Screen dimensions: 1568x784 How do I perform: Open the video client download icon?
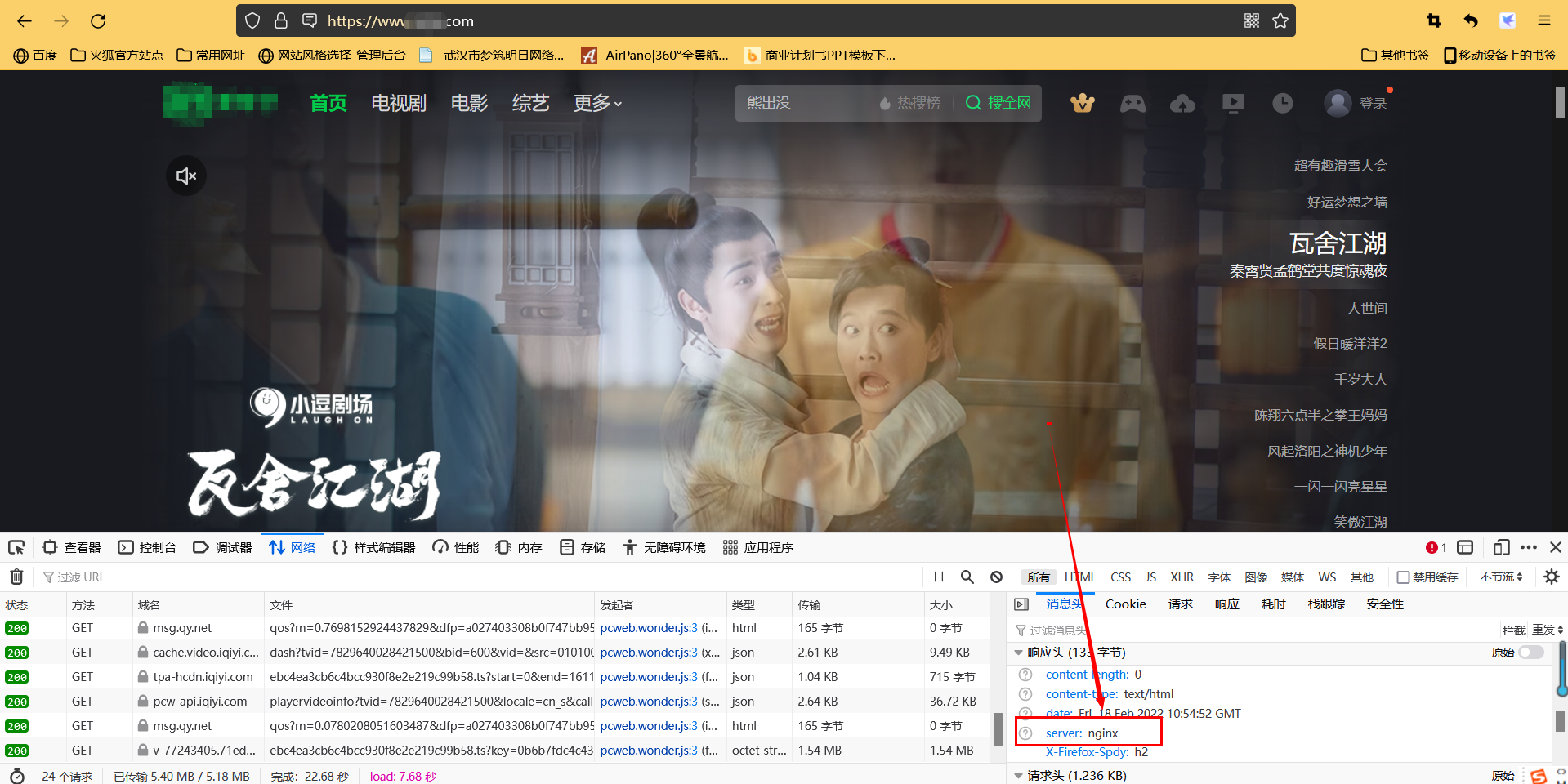coord(1233,103)
